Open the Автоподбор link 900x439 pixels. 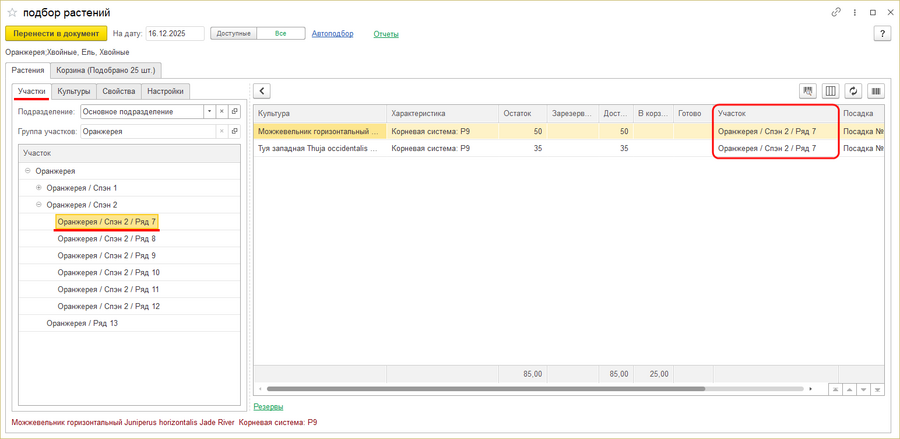tap(332, 34)
